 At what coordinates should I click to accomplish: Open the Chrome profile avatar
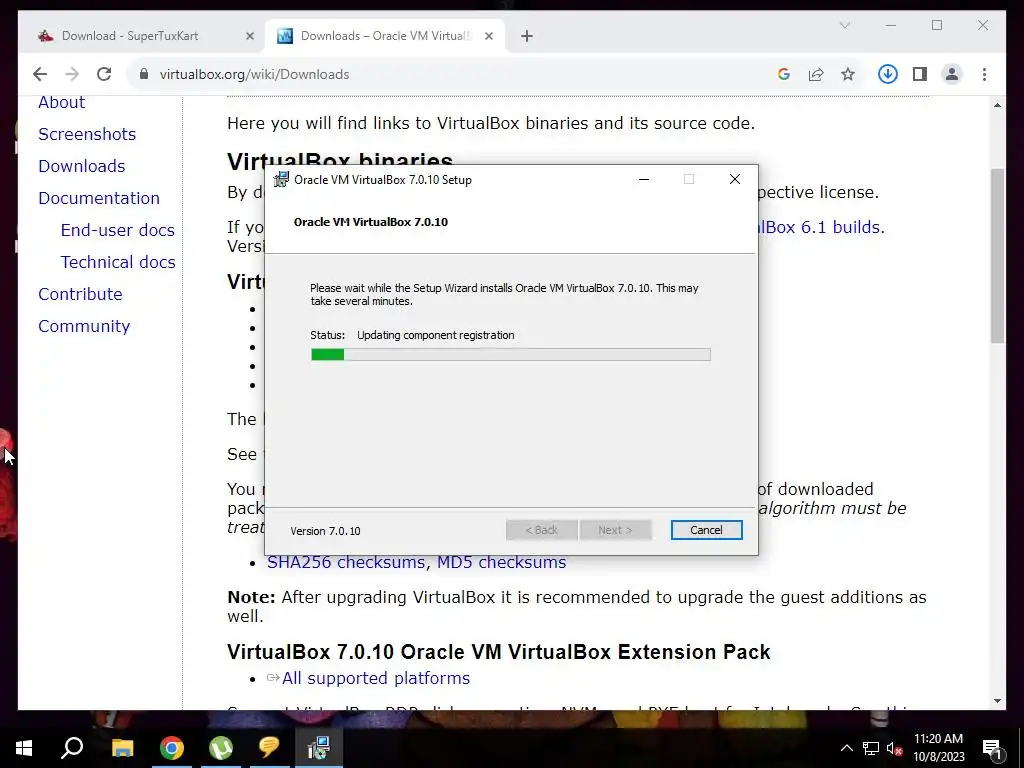[x=952, y=74]
